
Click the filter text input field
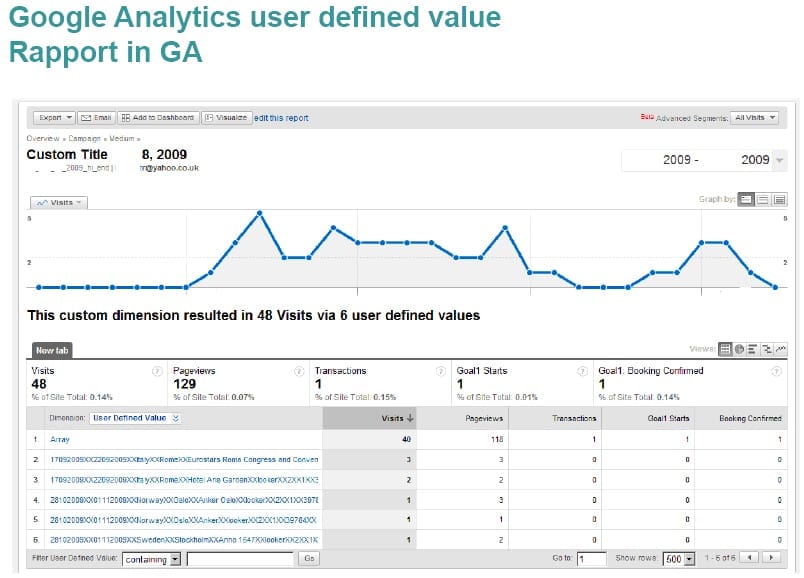[x=240, y=559]
